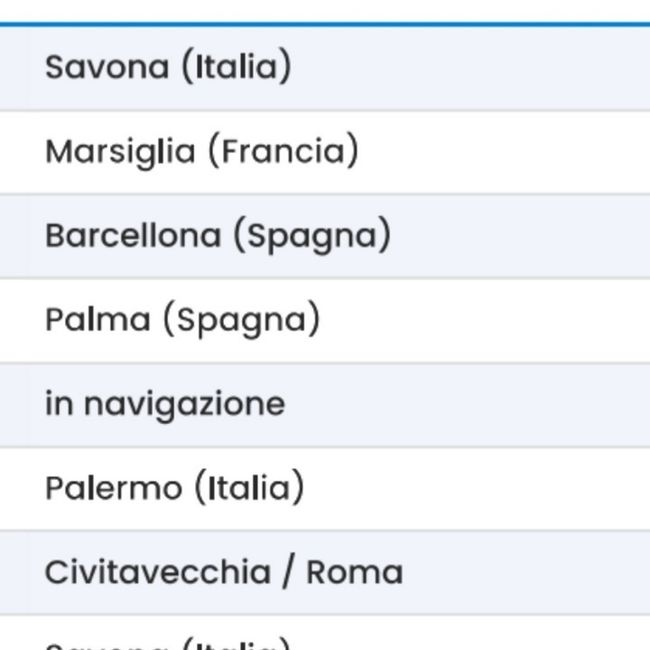Click the 'in navigazione' row
The height and width of the screenshot is (650, 650).
165,404
